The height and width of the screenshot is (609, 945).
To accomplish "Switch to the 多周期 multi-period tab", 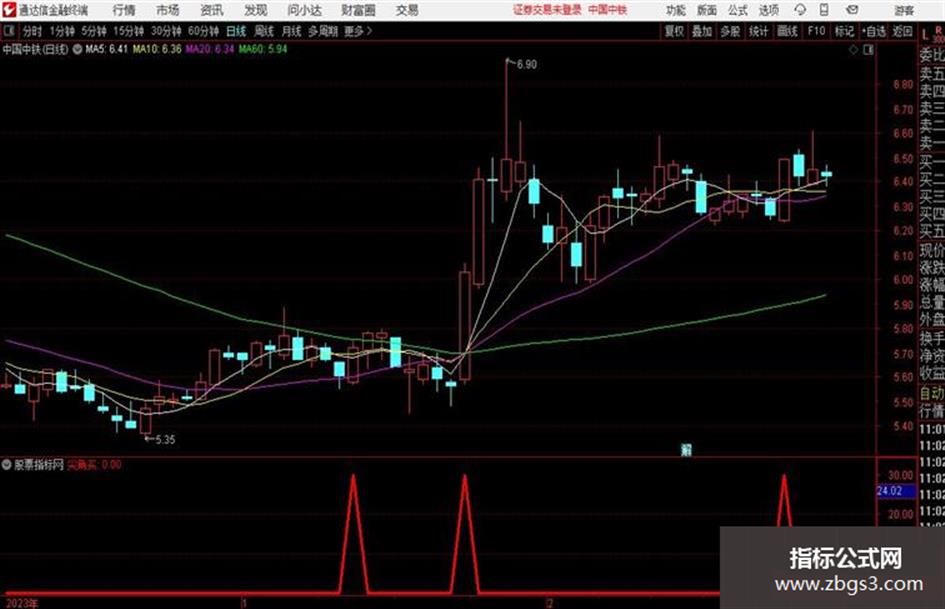I will (323, 31).
